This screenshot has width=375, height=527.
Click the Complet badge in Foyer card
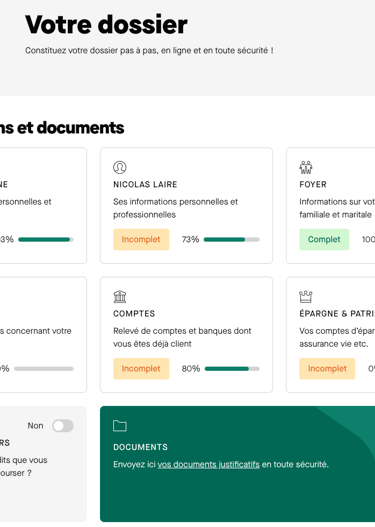click(324, 239)
